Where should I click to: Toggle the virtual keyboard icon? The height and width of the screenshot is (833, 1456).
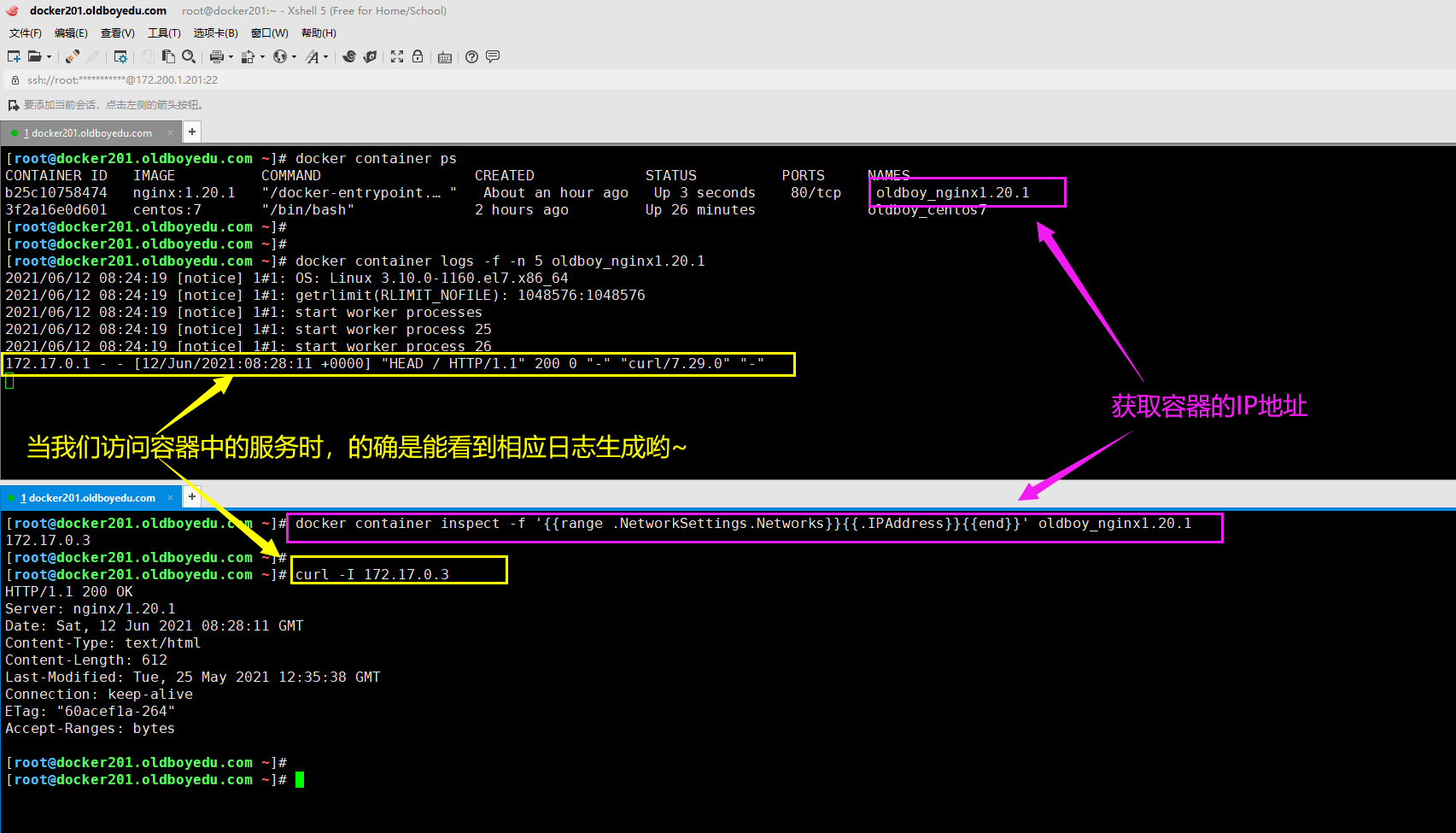[x=445, y=57]
